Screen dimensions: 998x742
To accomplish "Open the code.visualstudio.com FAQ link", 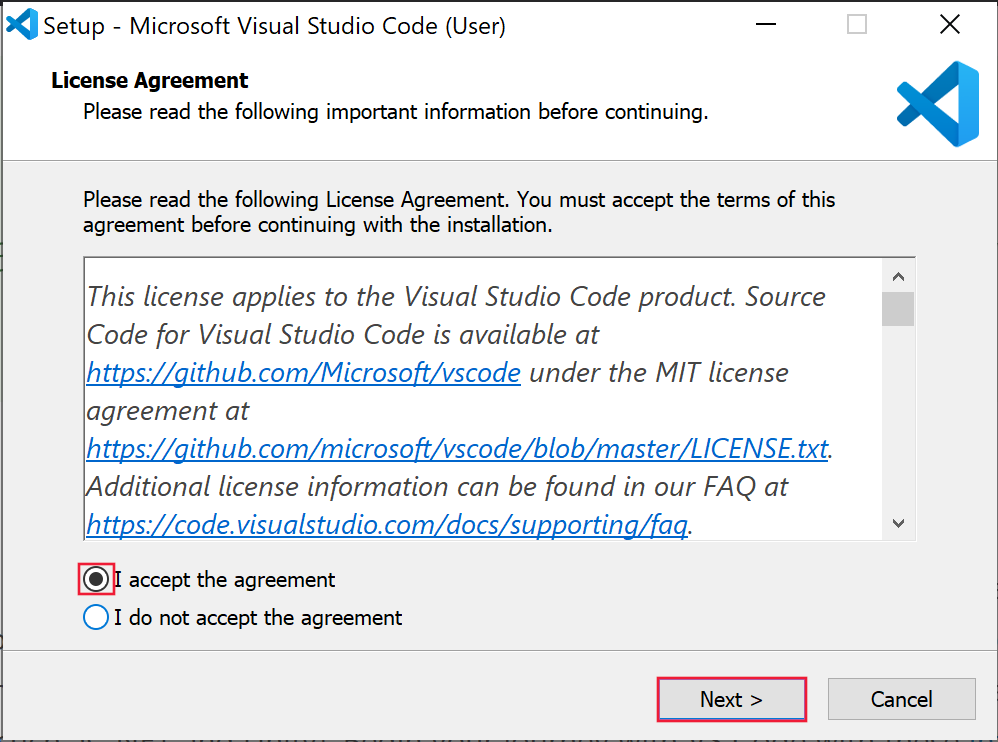I will click(x=387, y=525).
